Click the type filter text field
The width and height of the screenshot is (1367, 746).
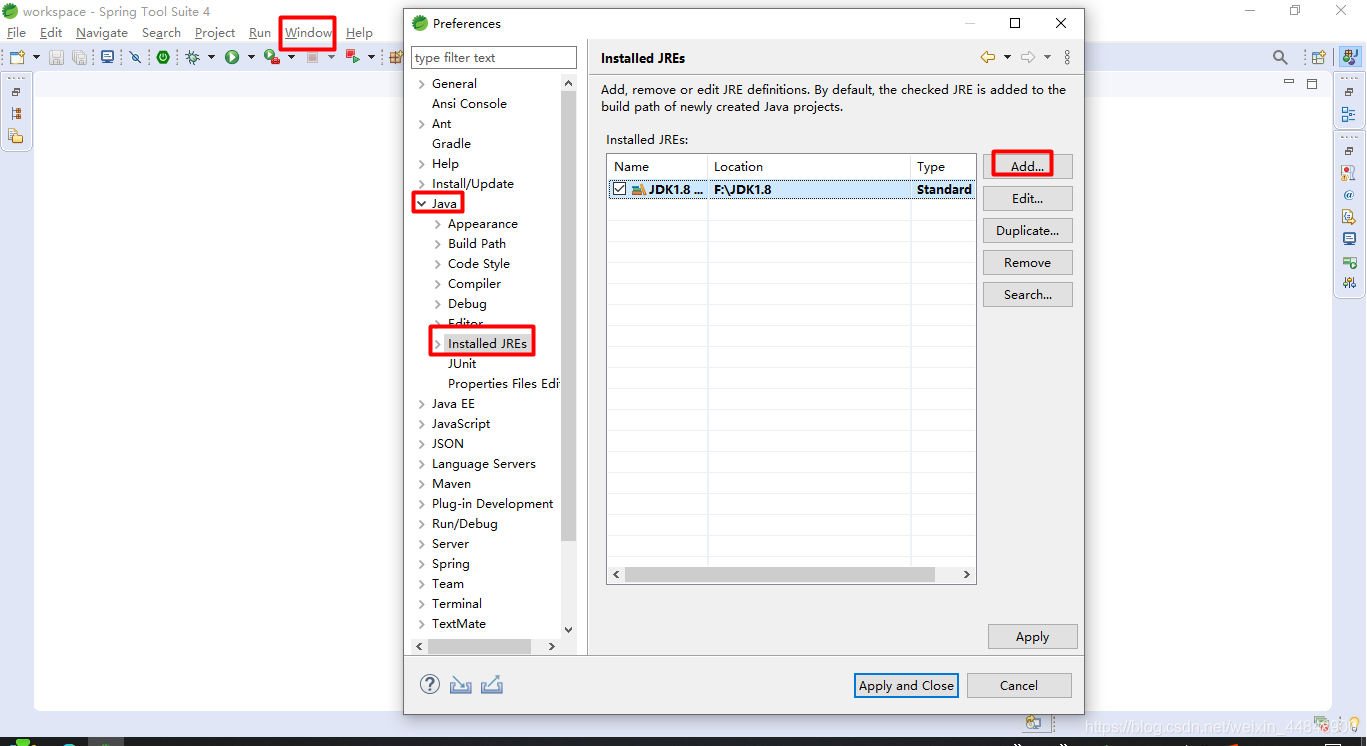point(494,57)
